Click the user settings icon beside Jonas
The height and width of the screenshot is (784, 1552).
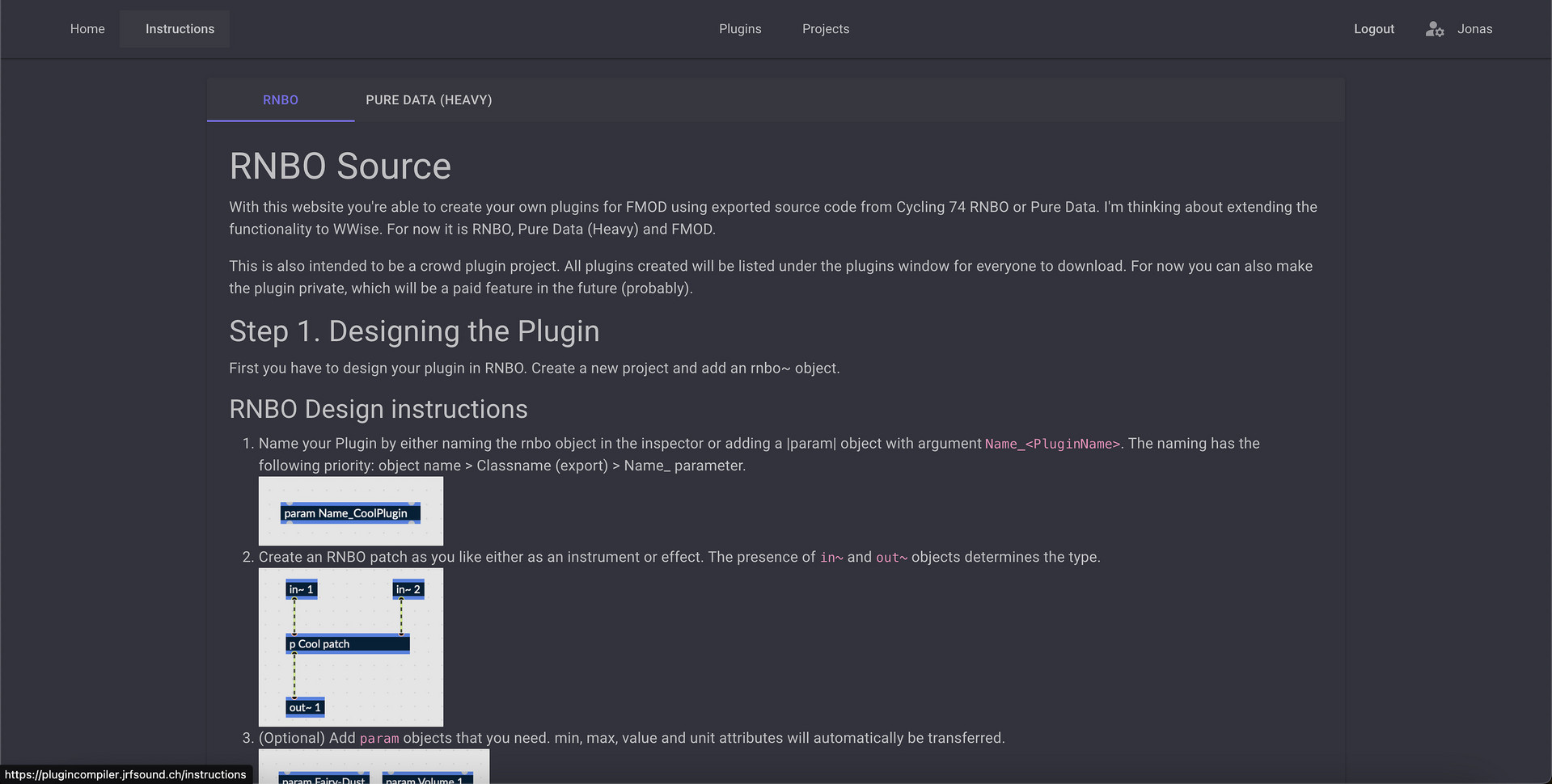click(x=1434, y=29)
